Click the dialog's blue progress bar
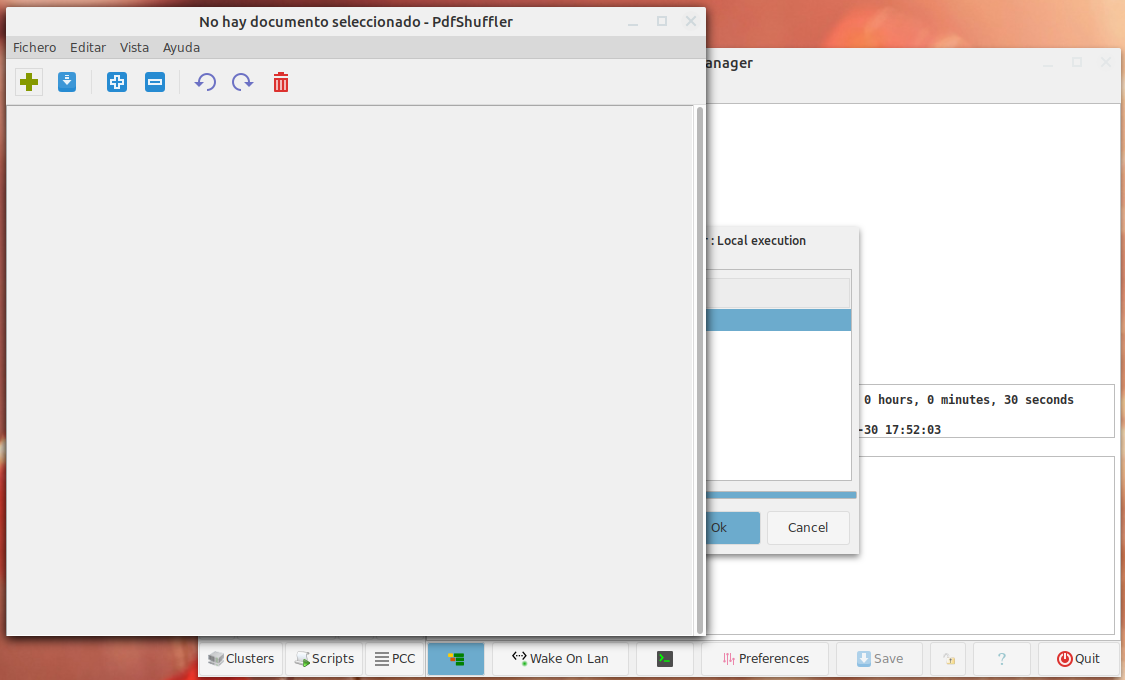 (x=781, y=495)
